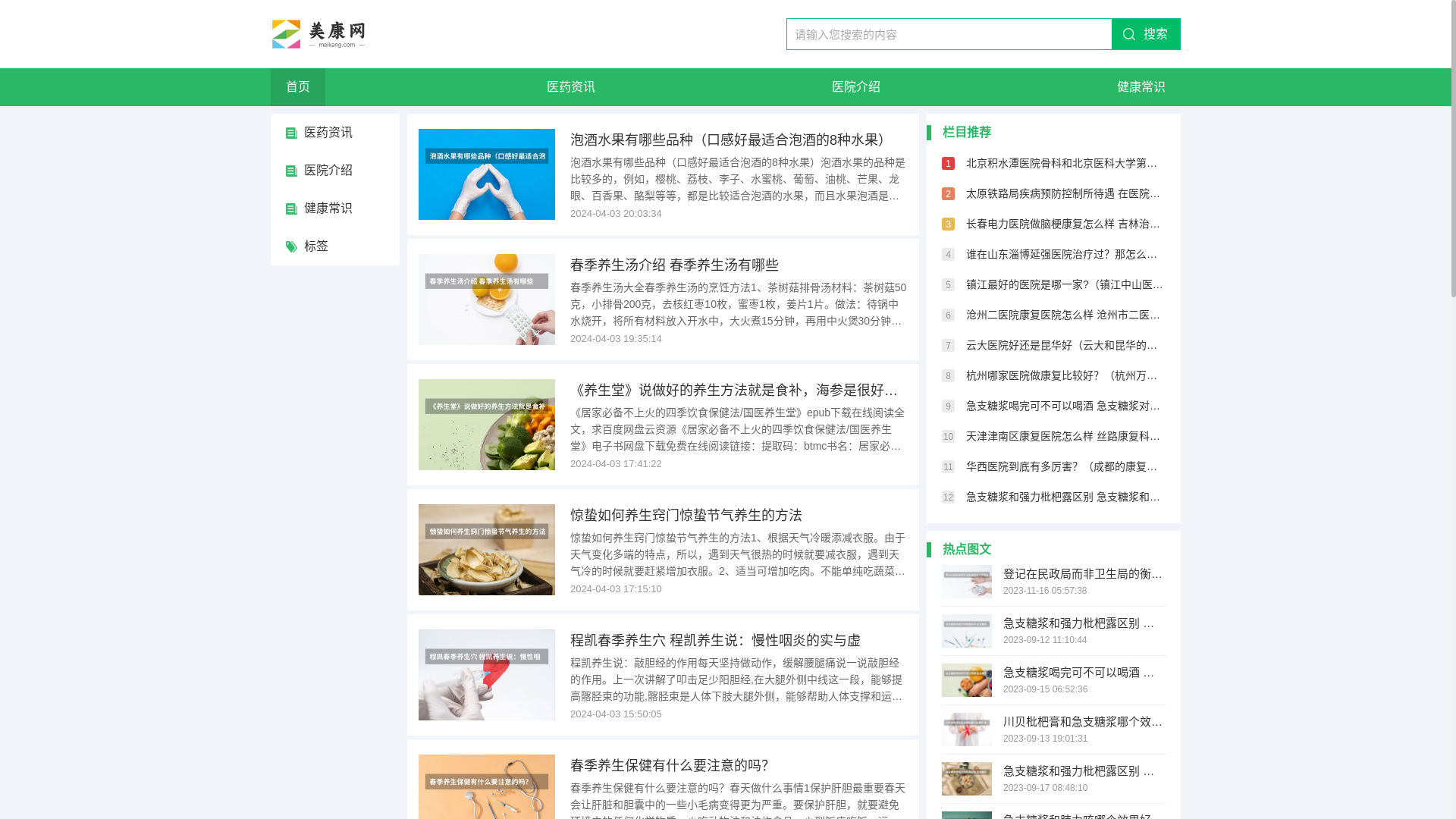Click timestamp 2024-04-03 15:50:05
The height and width of the screenshot is (819, 1456).
tap(616, 714)
